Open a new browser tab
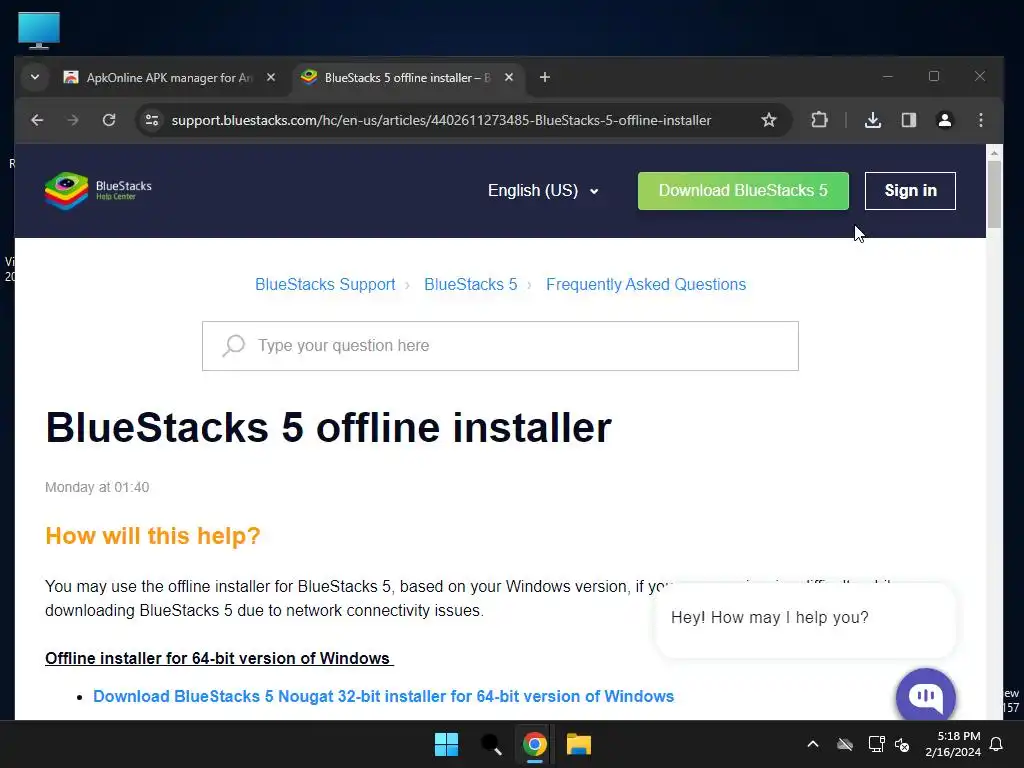The image size is (1024, 768). click(x=545, y=78)
